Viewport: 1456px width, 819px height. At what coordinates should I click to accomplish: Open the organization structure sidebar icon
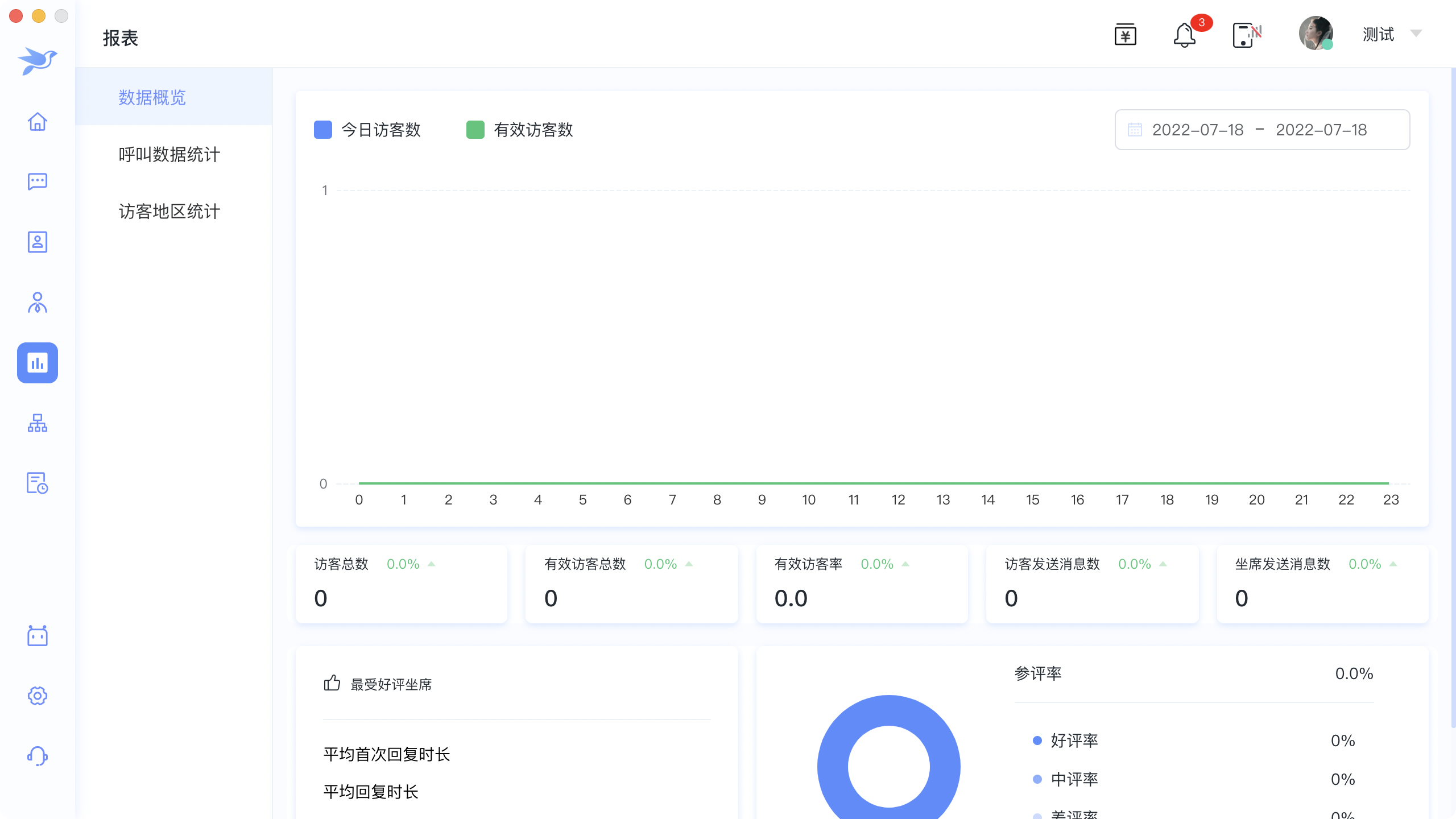click(38, 423)
